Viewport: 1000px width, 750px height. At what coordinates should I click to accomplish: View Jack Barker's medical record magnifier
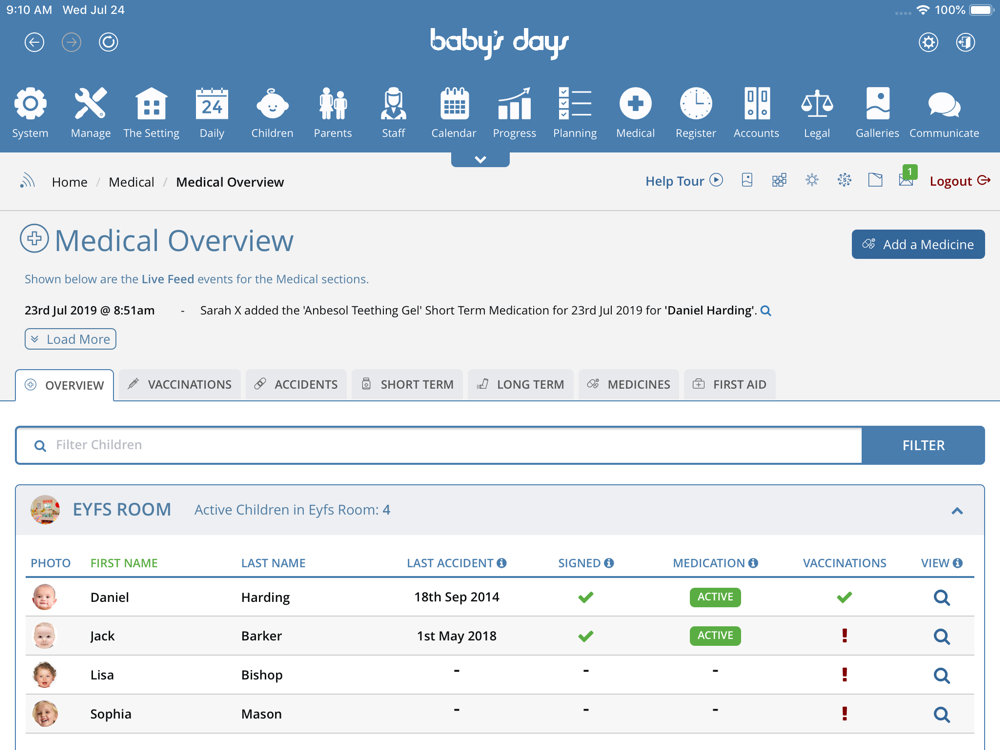click(941, 636)
